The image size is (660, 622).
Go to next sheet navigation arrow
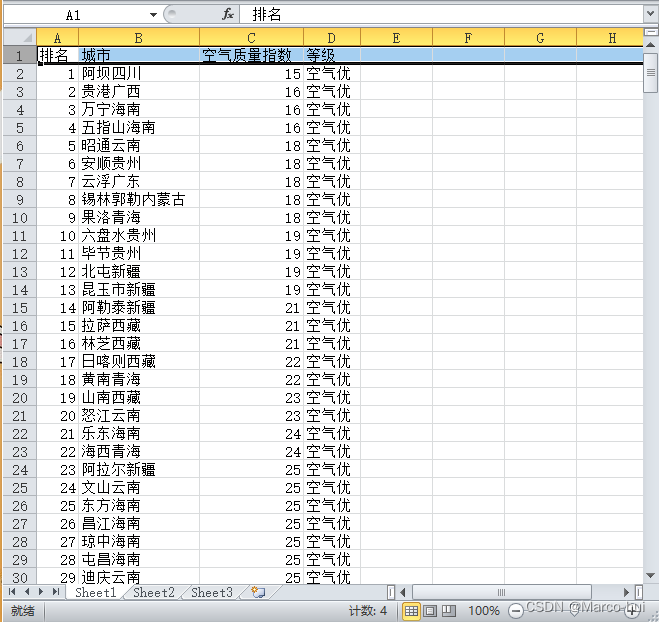41,592
